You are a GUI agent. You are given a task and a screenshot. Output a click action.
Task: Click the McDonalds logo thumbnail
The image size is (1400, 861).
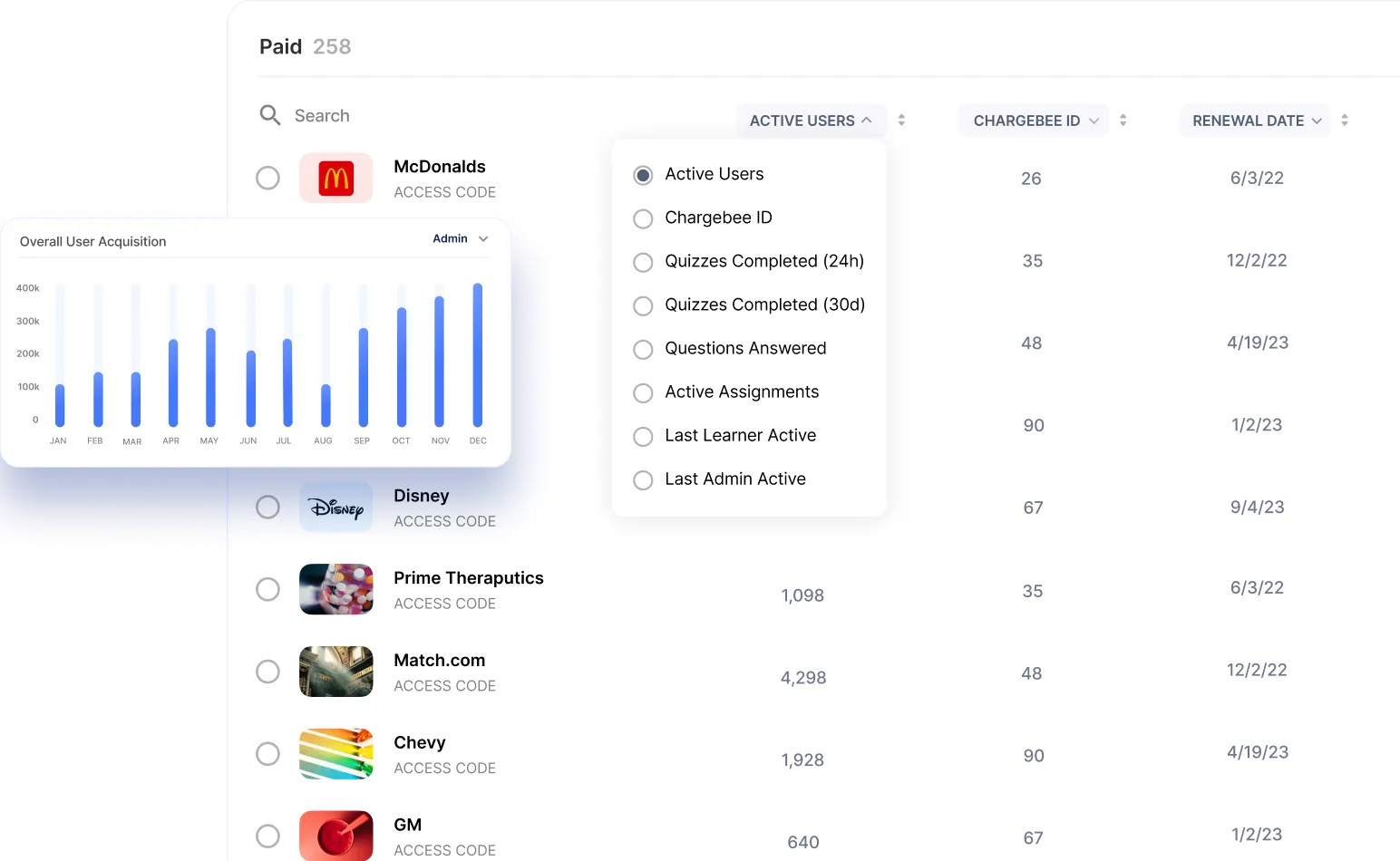336,178
